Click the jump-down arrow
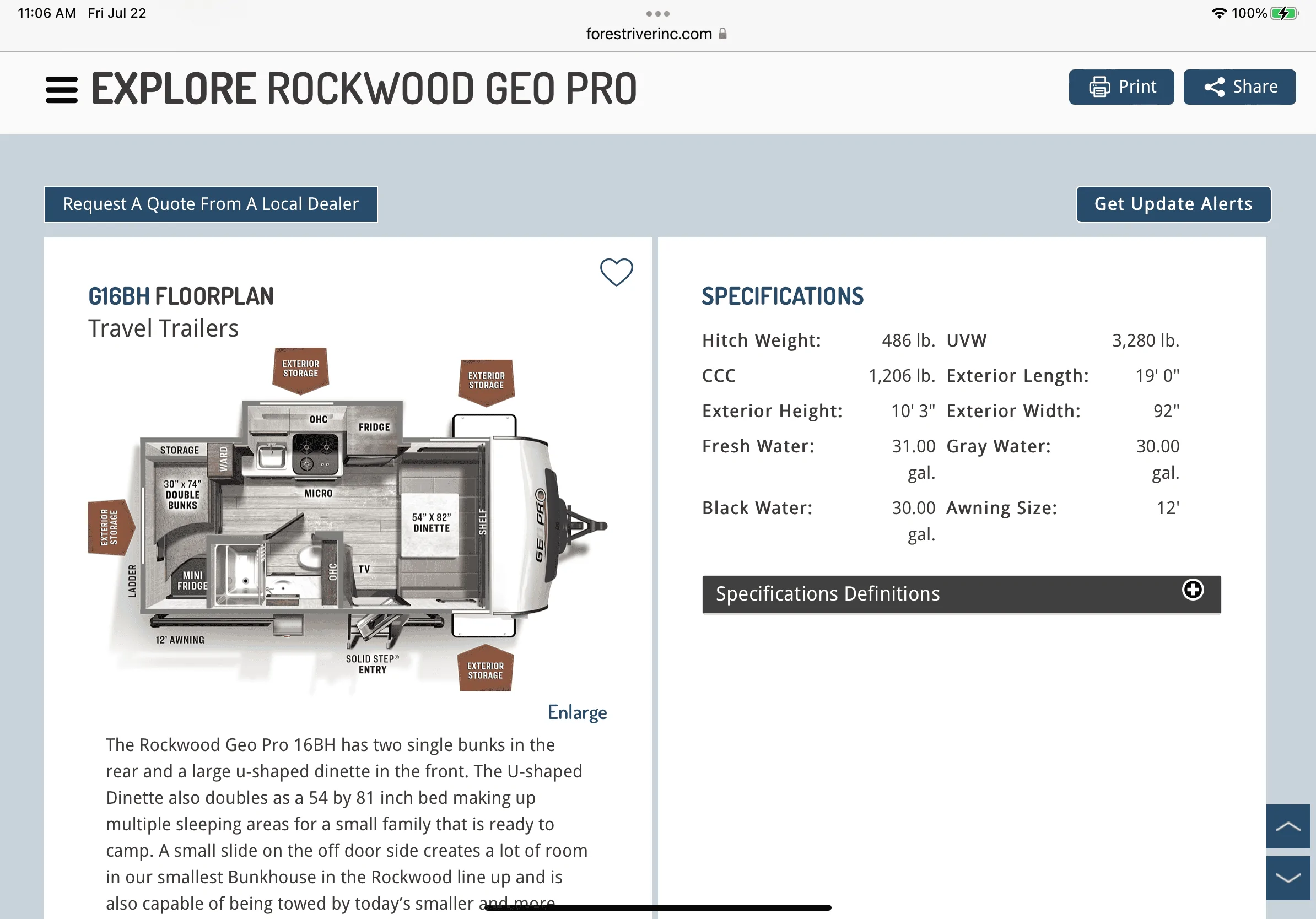The width and height of the screenshot is (1316, 919). click(x=1287, y=878)
